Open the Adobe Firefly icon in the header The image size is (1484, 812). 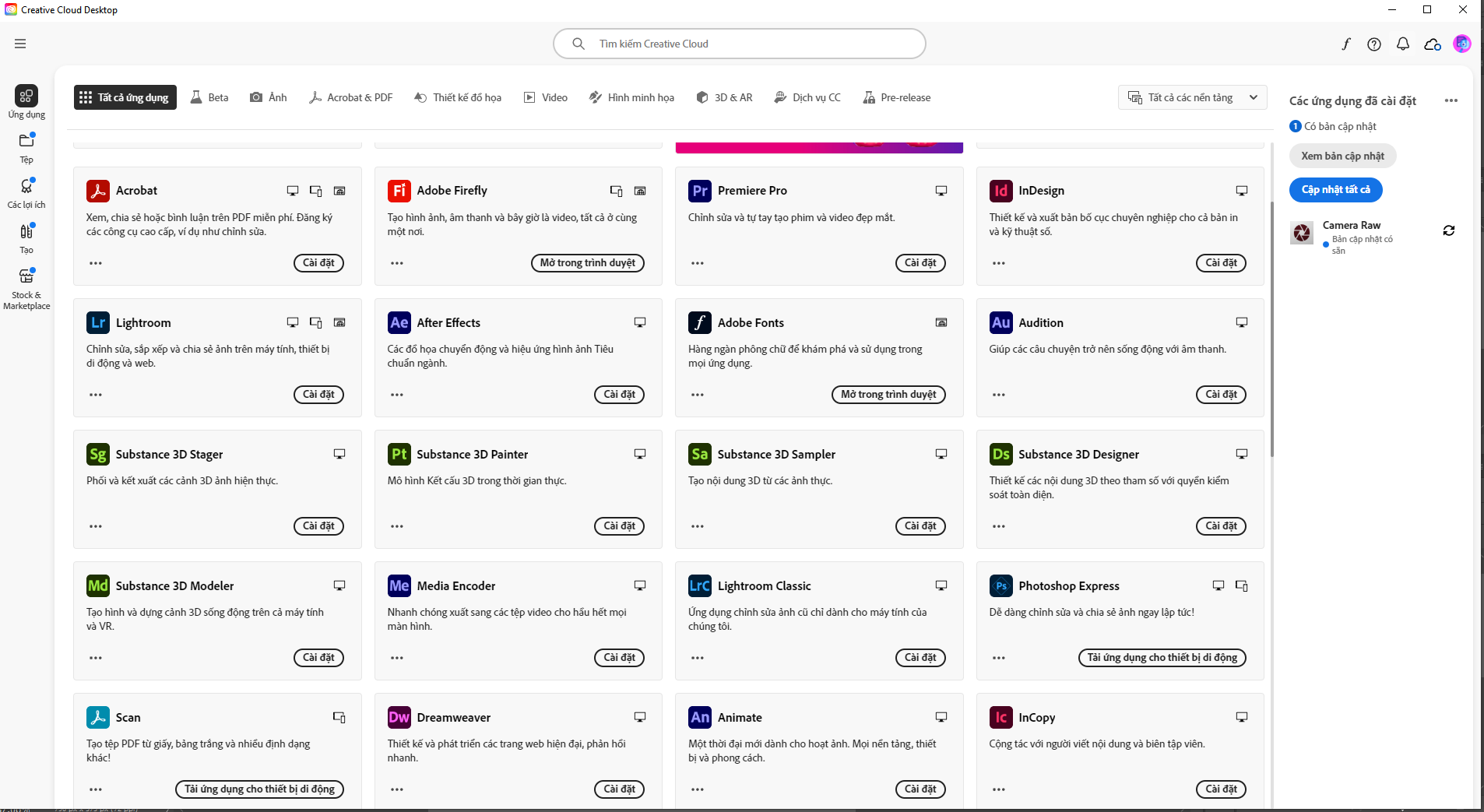(x=1345, y=44)
